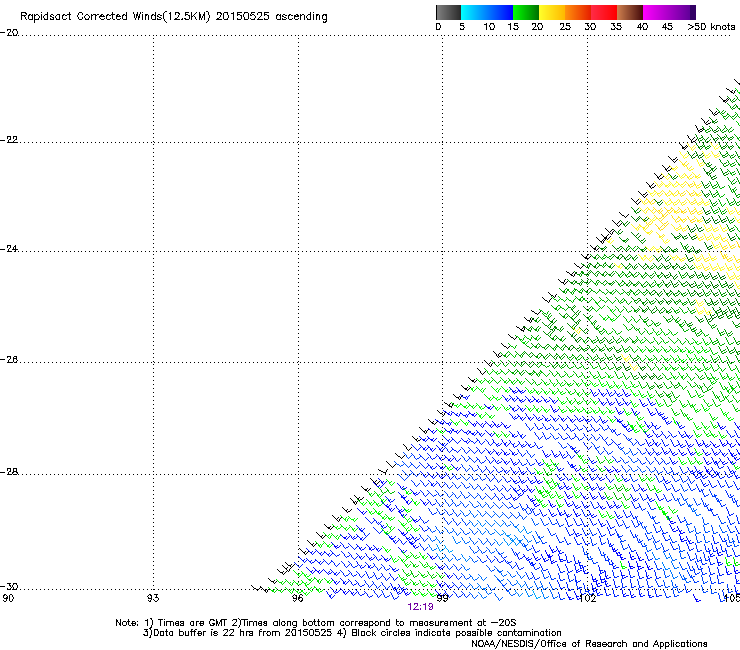Click the brown 35-40 knots legend color

(x=630, y=12)
